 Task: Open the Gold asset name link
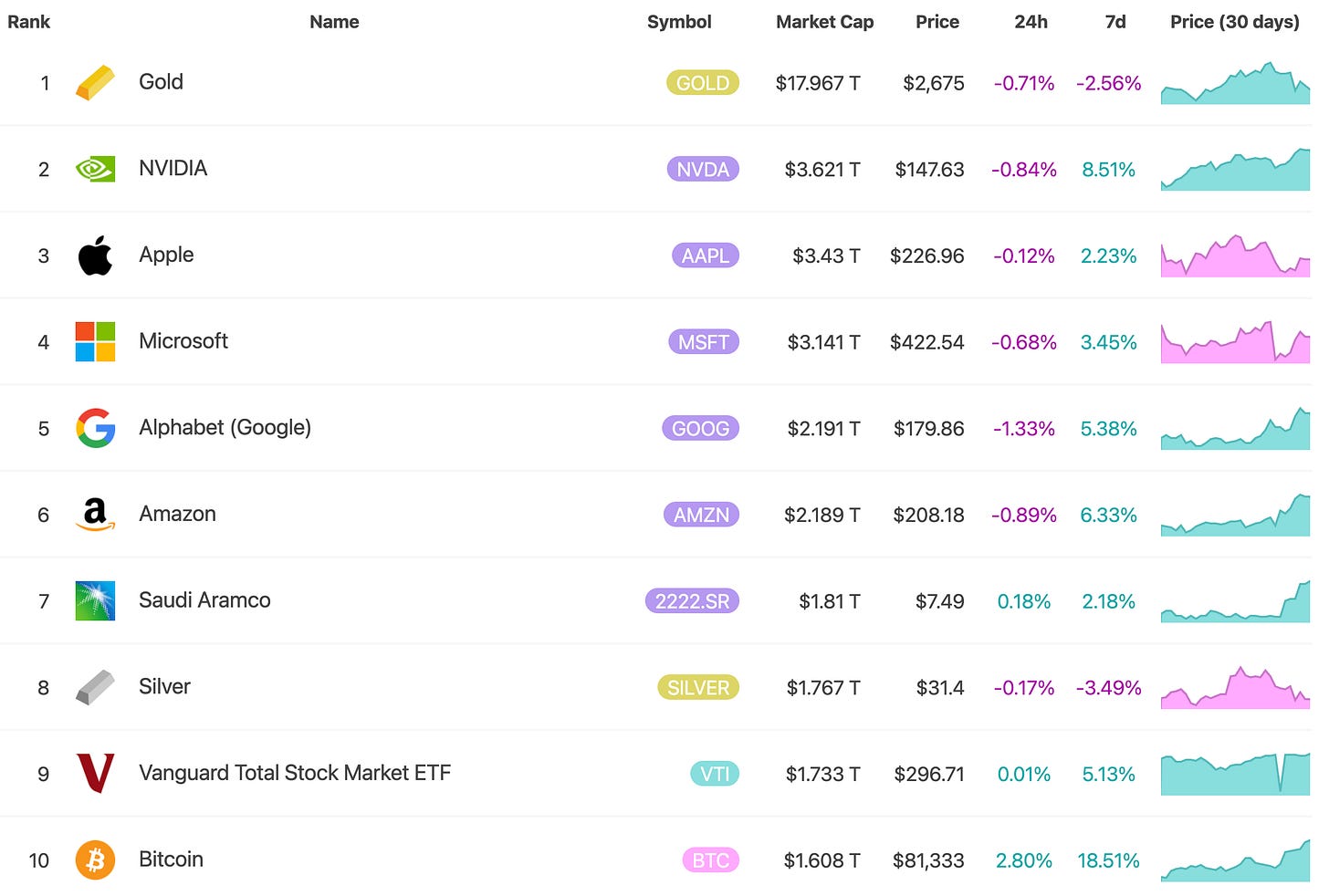point(161,82)
